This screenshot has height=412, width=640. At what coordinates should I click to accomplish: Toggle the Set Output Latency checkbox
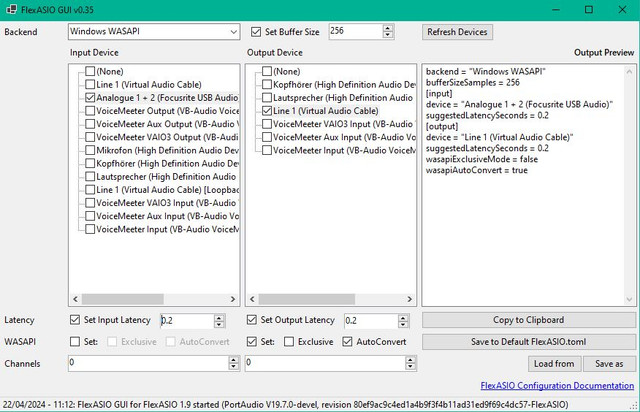tap(252, 320)
